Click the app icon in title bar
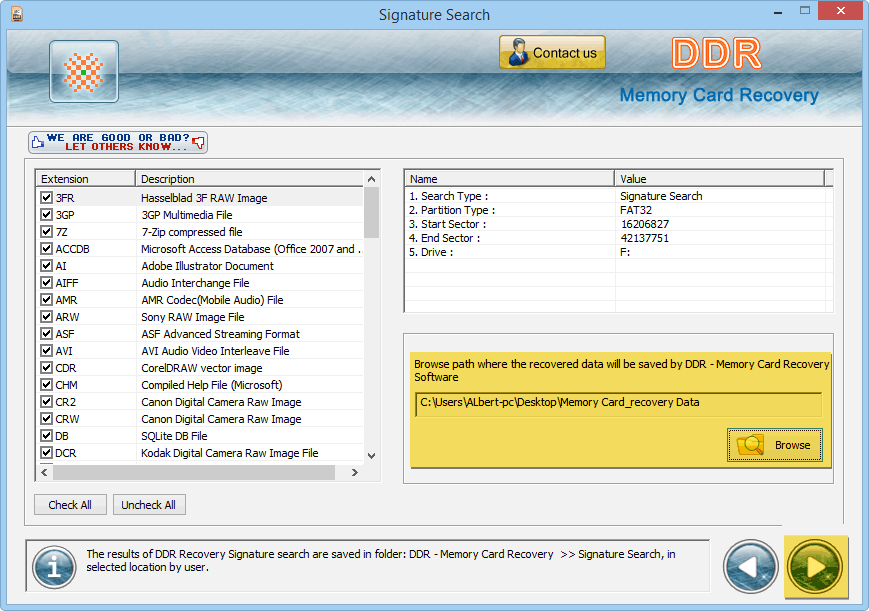The width and height of the screenshot is (869, 611). 17,14
